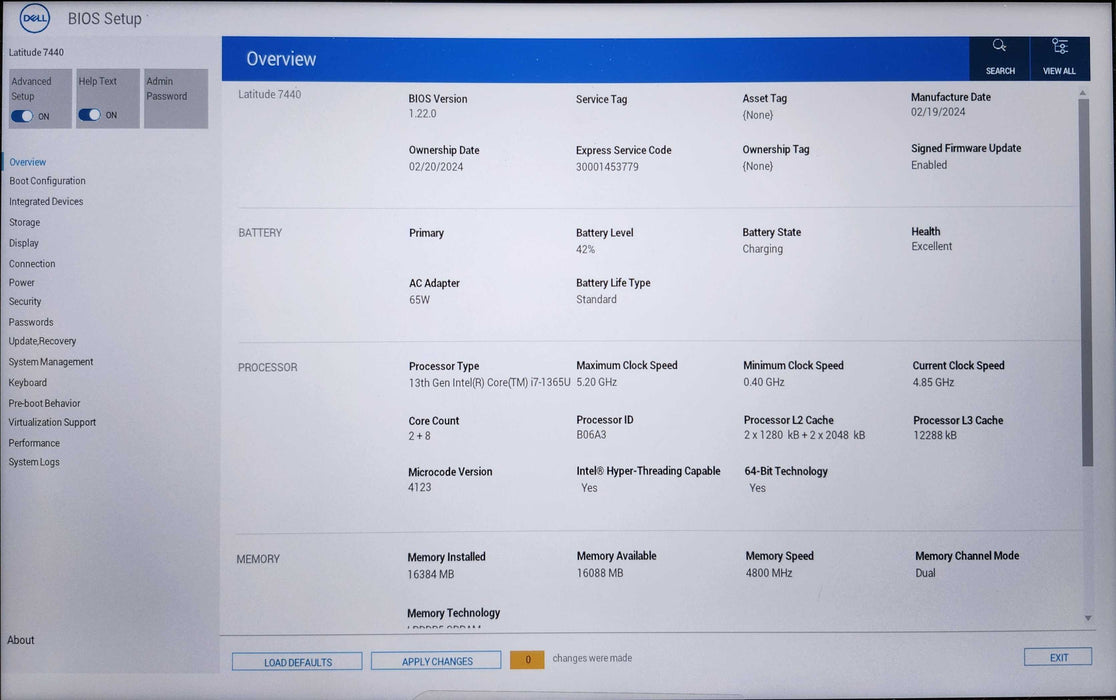Click Memory Installed 16384 MB
The width and height of the screenshot is (1116, 700).
coord(431,574)
